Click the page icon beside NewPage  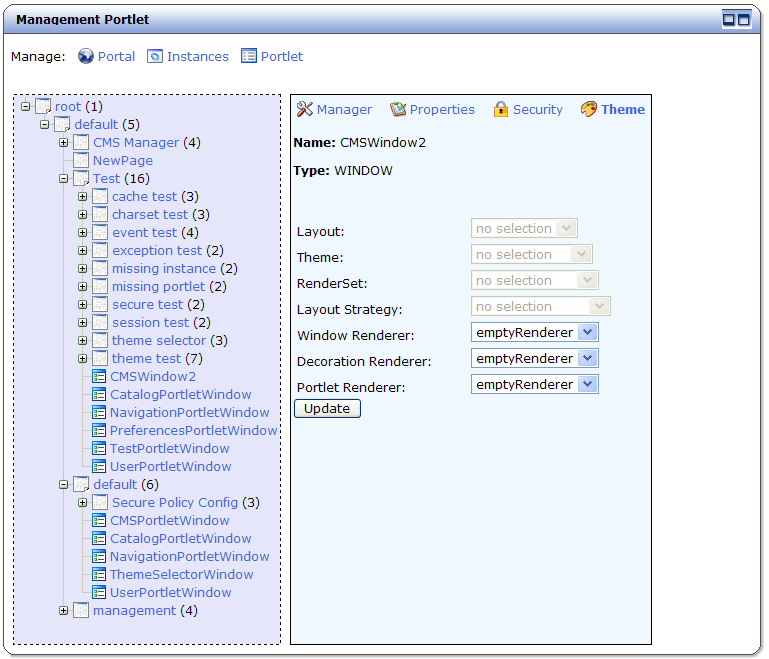(x=81, y=161)
